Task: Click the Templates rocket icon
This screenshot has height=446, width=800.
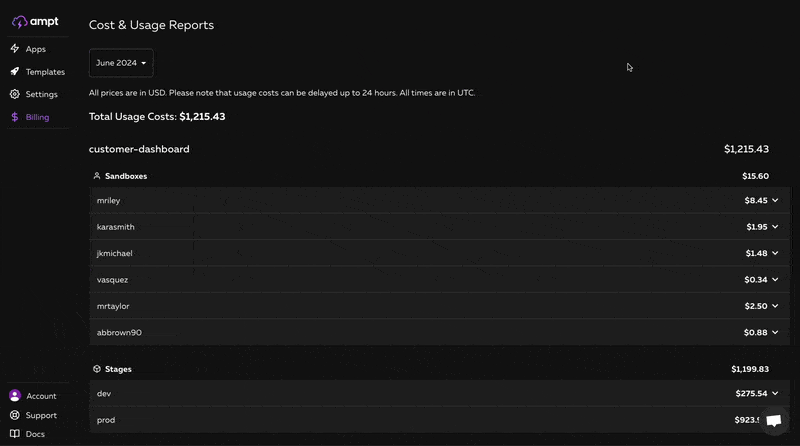Action: tap(15, 71)
